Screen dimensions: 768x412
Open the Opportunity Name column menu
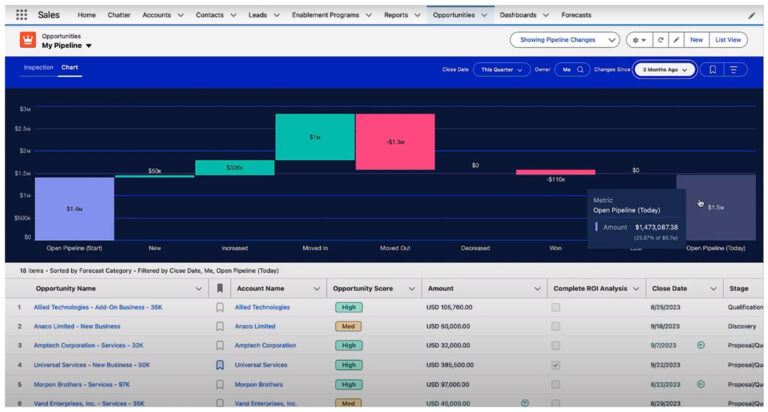coord(198,289)
